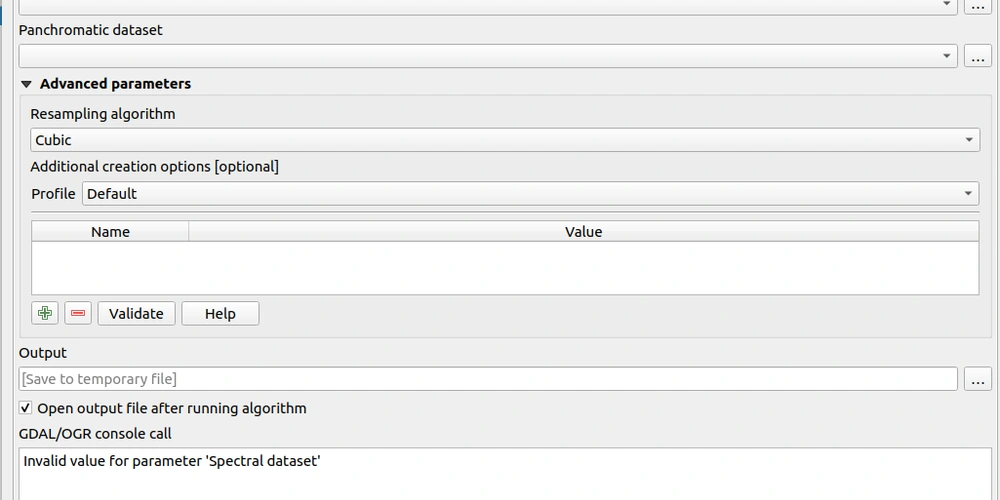Open the Profile dropdown showing Default
Image resolution: width=1000 pixels, height=500 pixels.
pos(530,194)
